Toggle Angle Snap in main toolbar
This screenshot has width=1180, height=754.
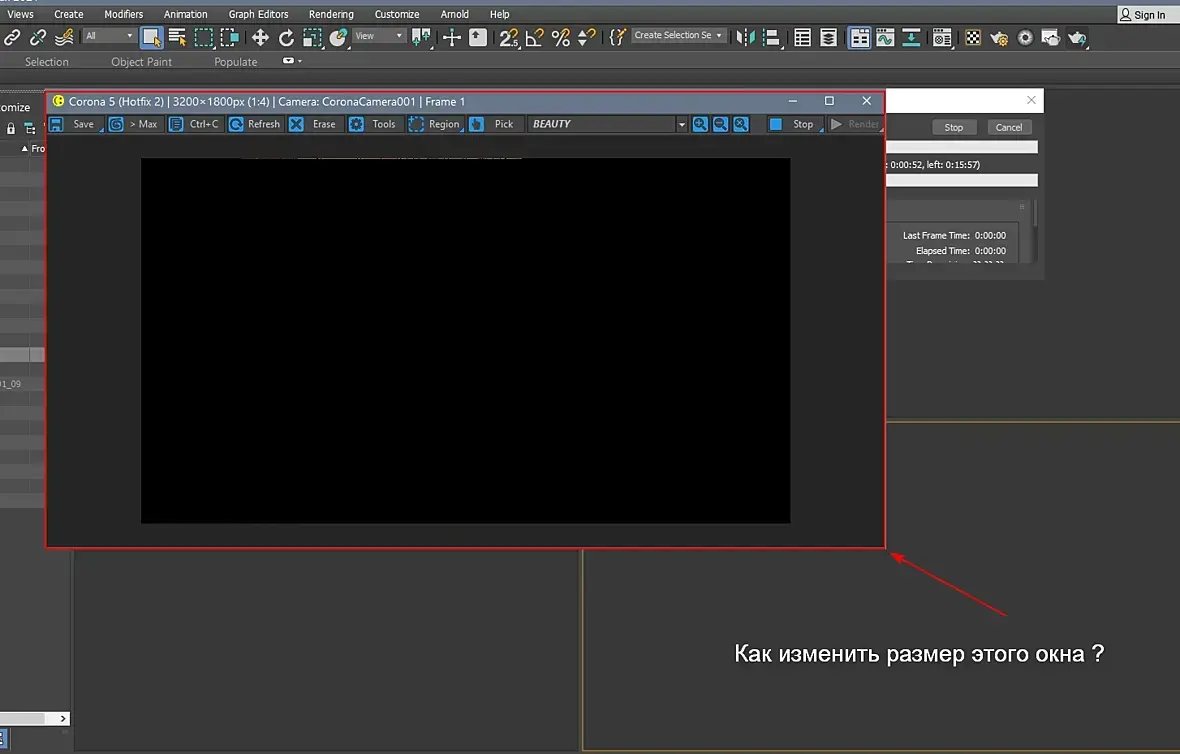[x=534, y=37]
